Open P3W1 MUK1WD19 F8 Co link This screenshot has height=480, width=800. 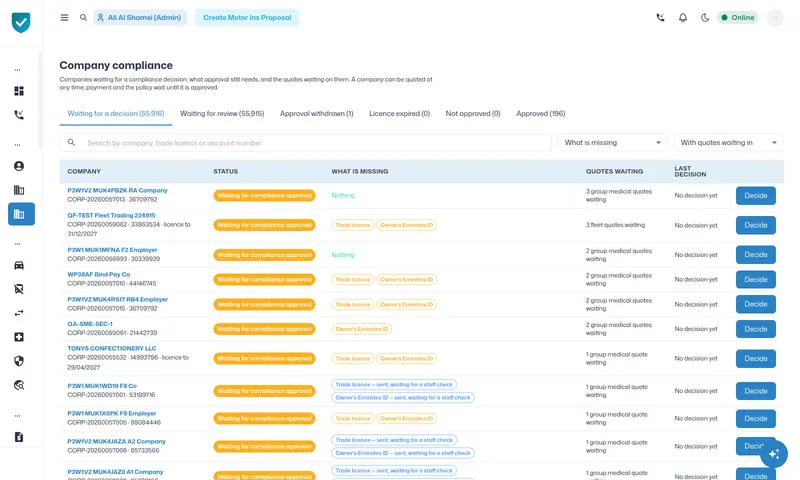click(102, 386)
